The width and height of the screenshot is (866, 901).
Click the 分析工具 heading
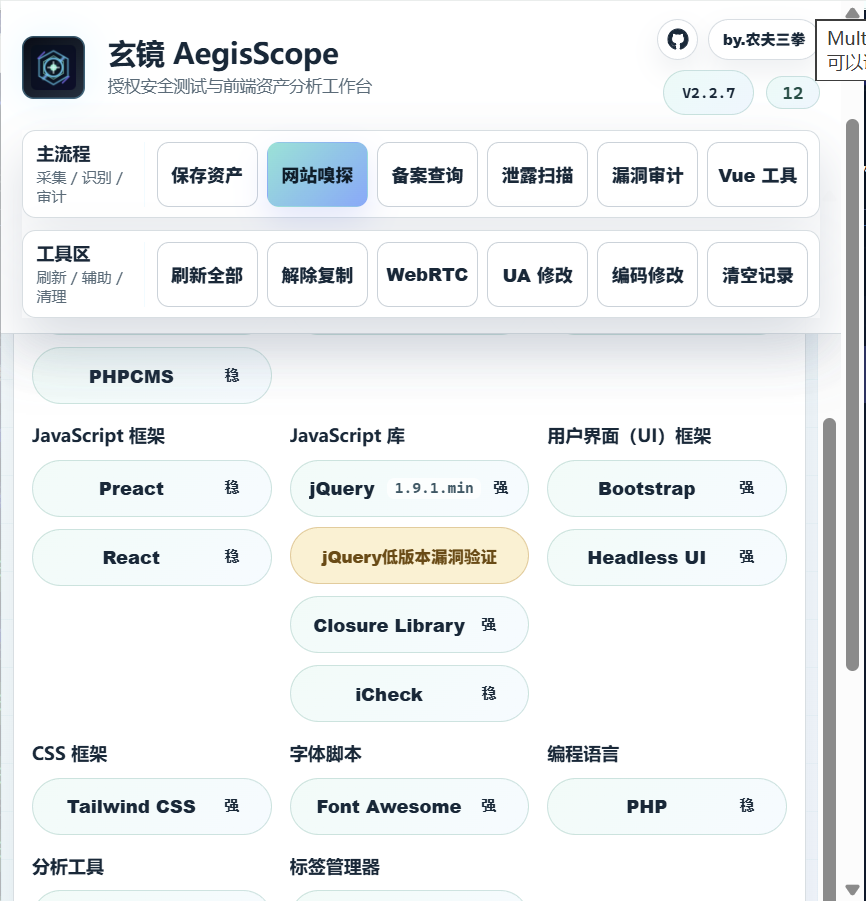tap(68, 867)
